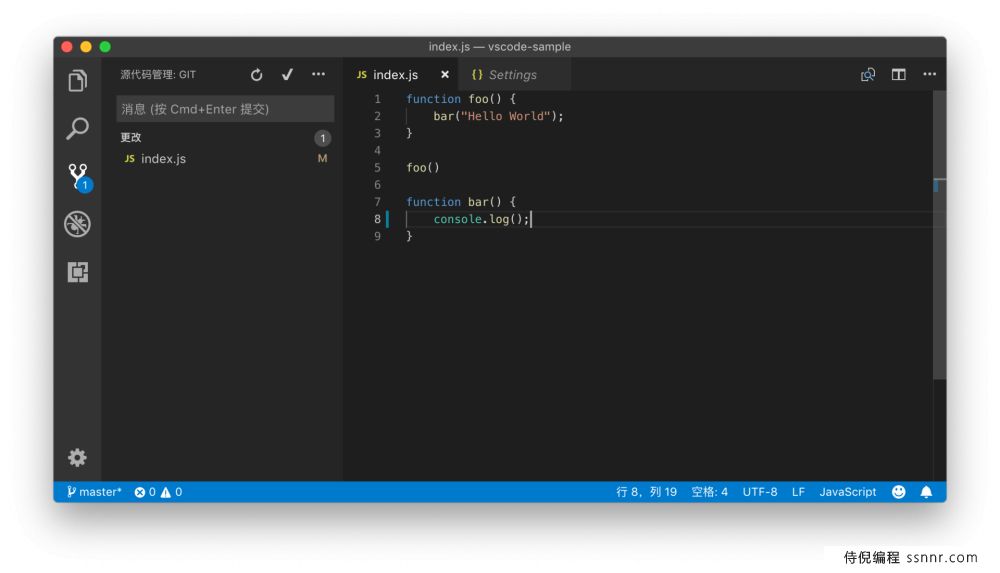This screenshot has height=573, width=1000.
Task: Change indentation via 空格: 4
Action: point(709,492)
